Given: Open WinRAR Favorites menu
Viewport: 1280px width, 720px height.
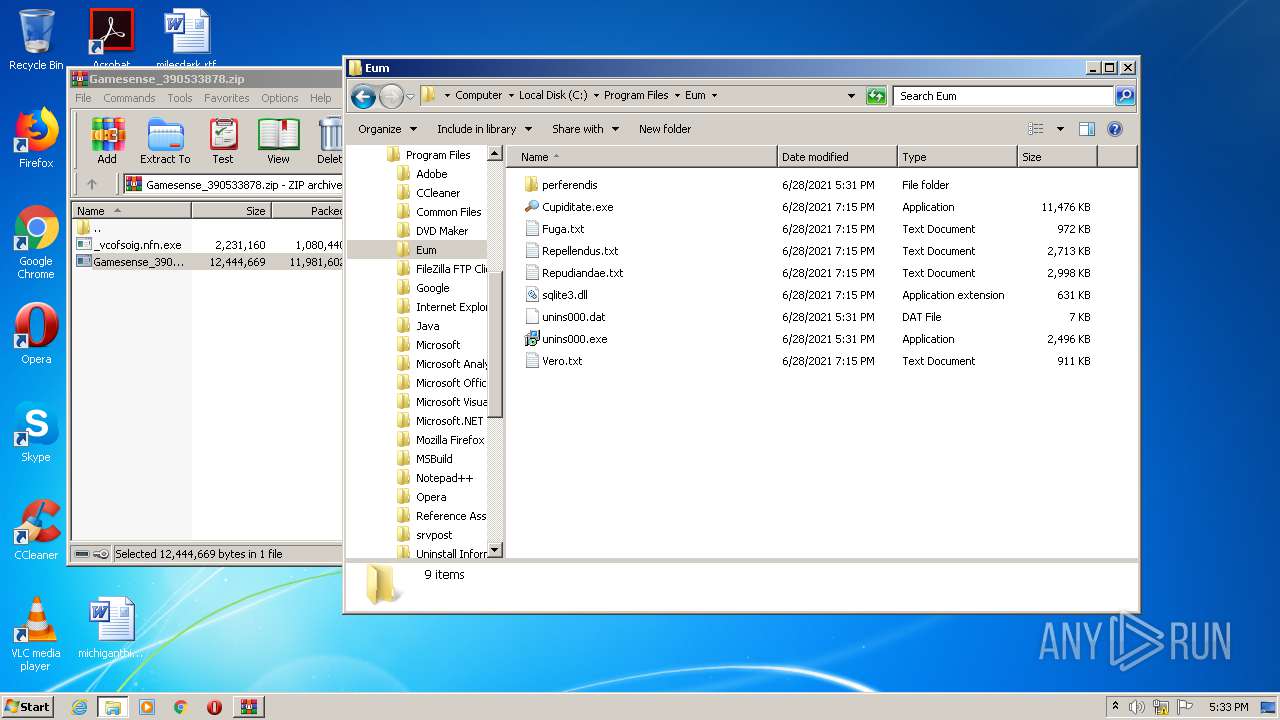Looking at the screenshot, I should coord(227,98).
